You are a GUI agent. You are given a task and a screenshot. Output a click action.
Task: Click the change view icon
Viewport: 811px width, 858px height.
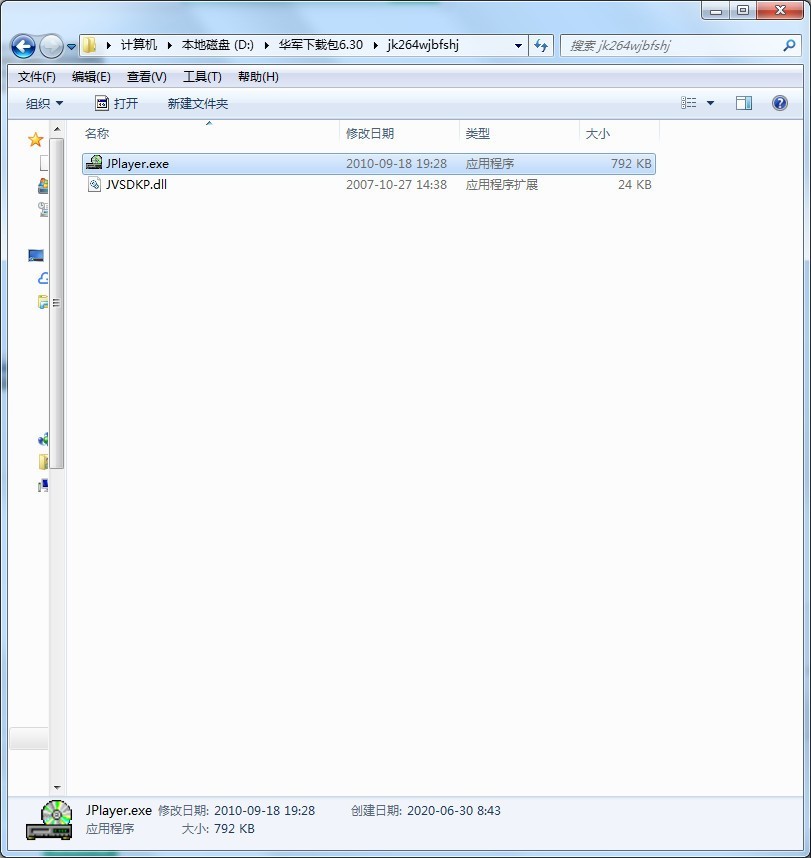tap(689, 103)
